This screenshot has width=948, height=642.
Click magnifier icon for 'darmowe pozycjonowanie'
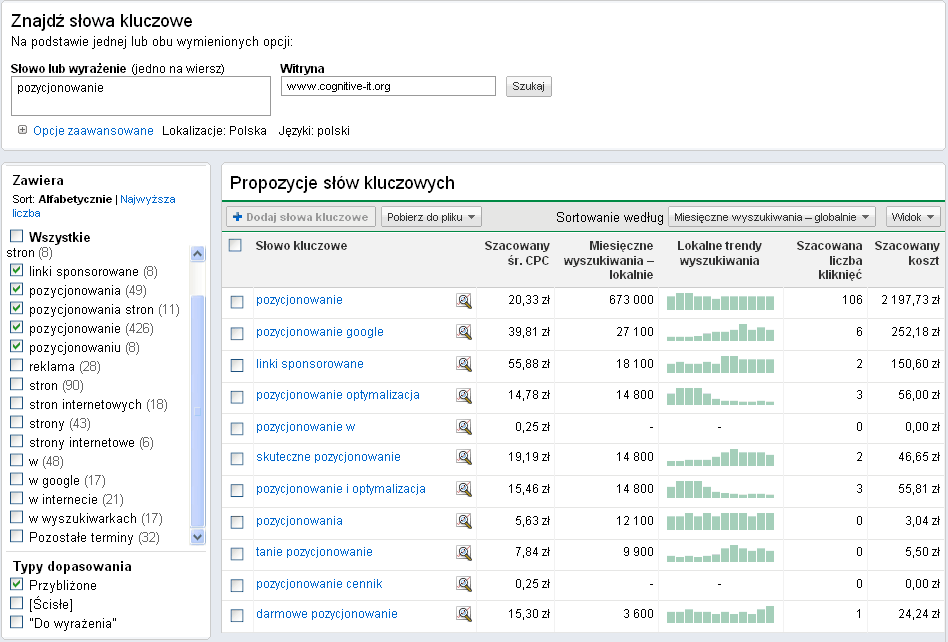[464, 615]
